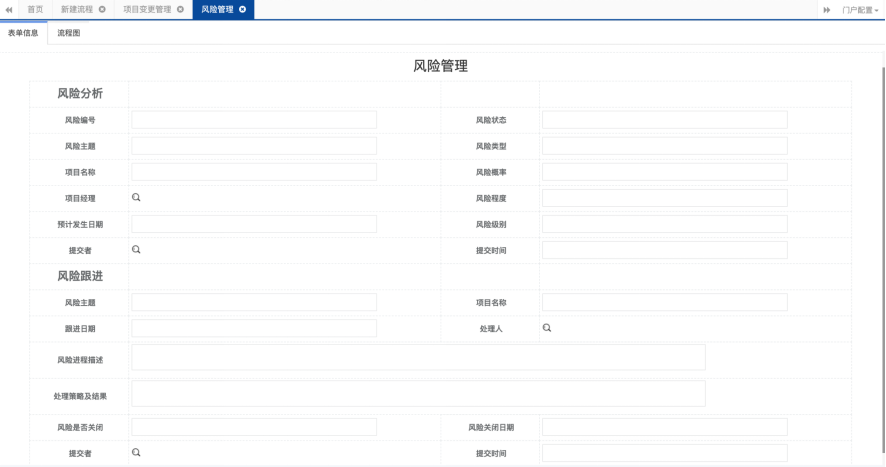Click the 处理策略及结果 label

[x=80, y=396]
